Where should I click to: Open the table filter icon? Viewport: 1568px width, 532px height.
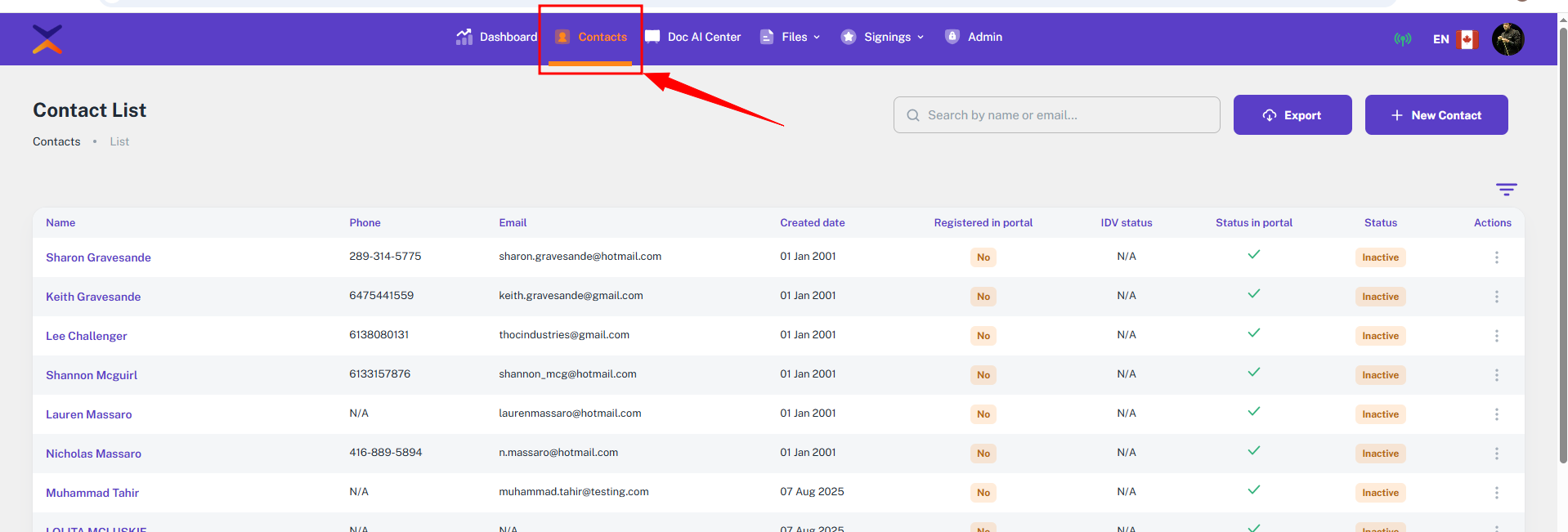tap(1506, 190)
